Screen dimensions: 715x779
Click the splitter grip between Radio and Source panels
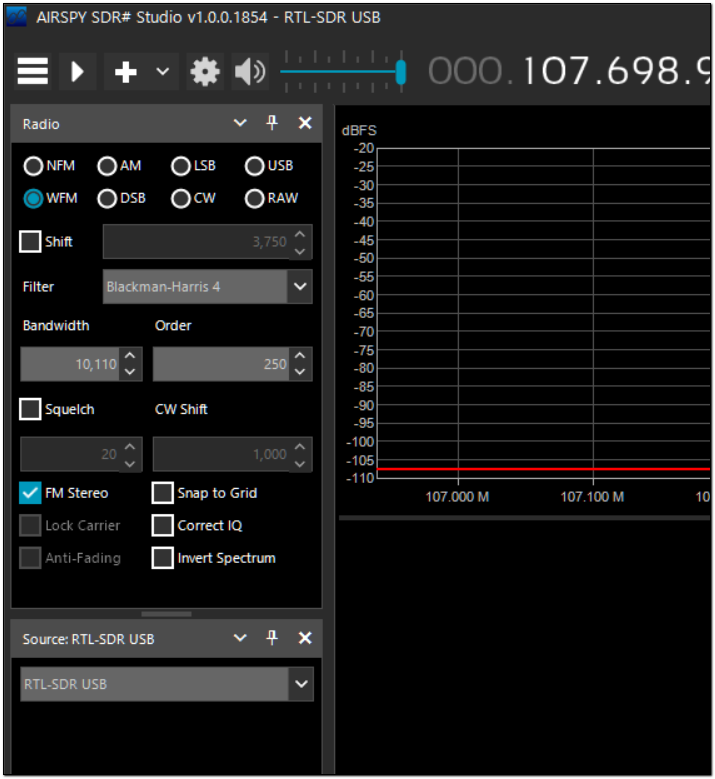tap(166, 614)
